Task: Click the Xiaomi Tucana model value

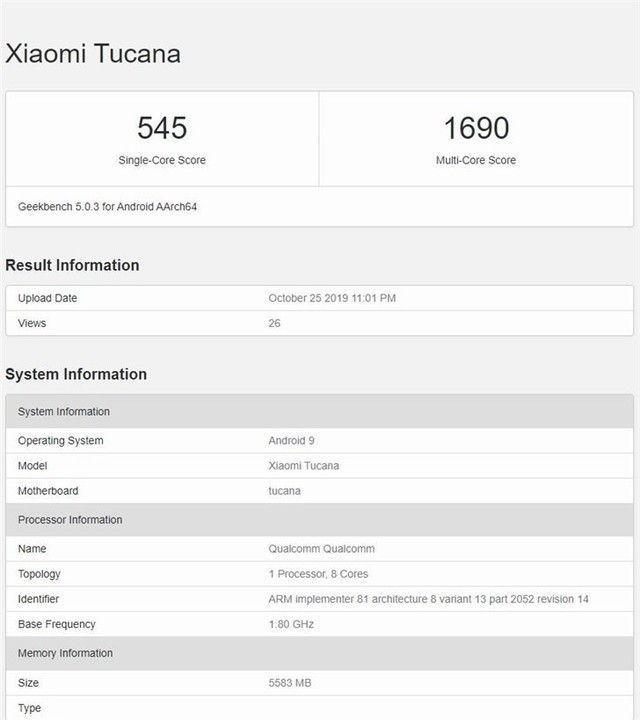Action: click(x=304, y=466)
